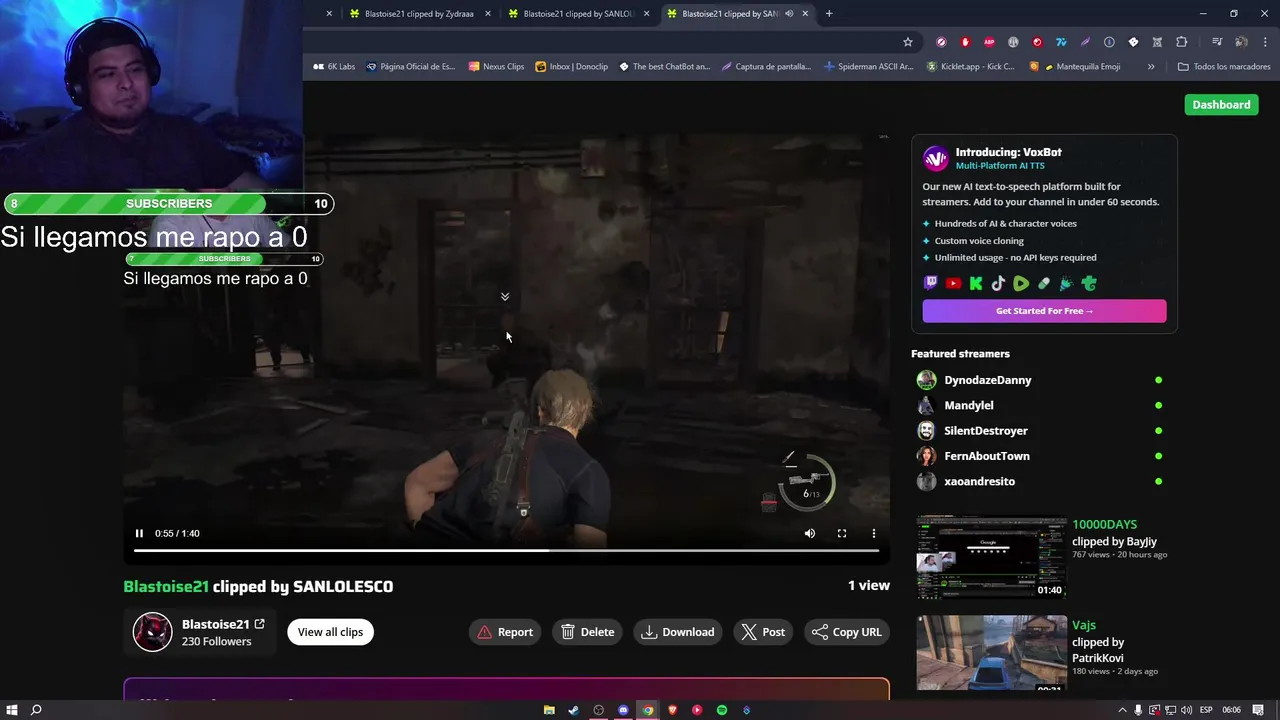The width and height of the screenshot is (1280, 720).
Task: Mute the tab via its speaker icon
Action: click(x=790, y=14)
